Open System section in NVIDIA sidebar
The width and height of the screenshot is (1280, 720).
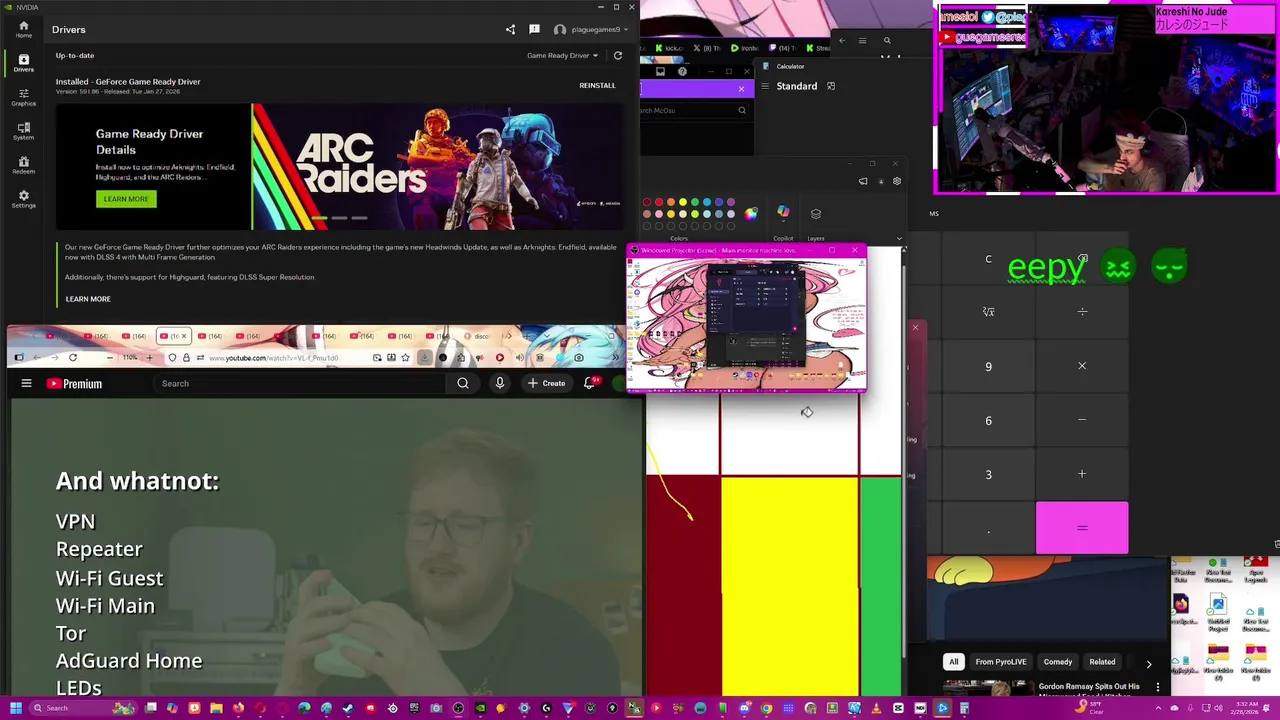(23, 131)
